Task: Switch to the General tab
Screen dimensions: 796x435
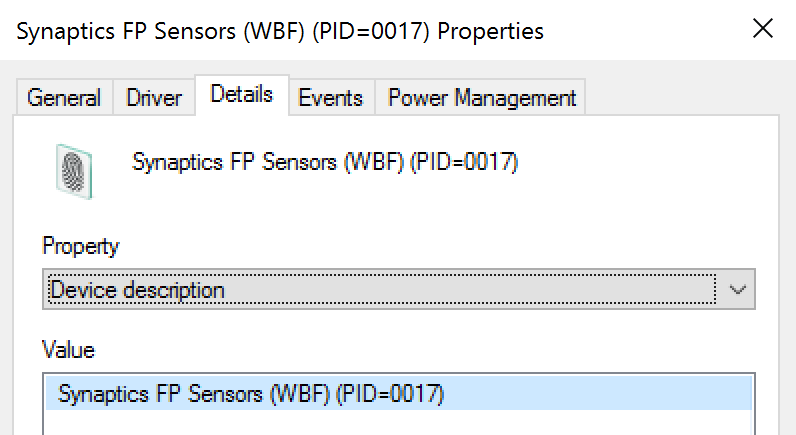Action: (64, 98)
